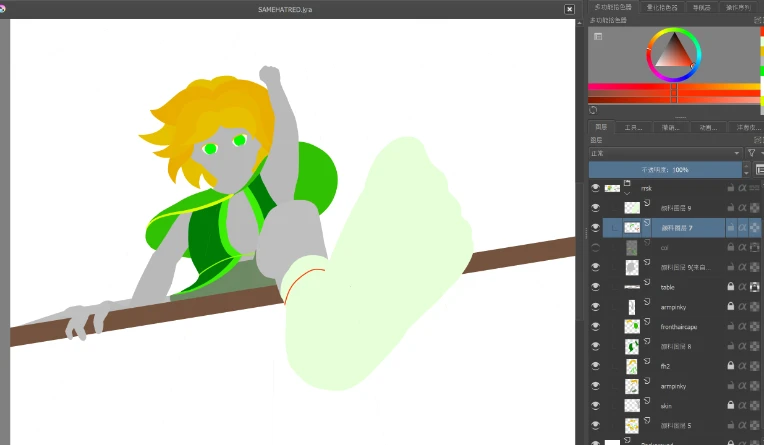Viewport: 764px width, 445px height.
Task: Toggle lock on the 颜料图层 5 layer
Action: click(x=730, y=426)
